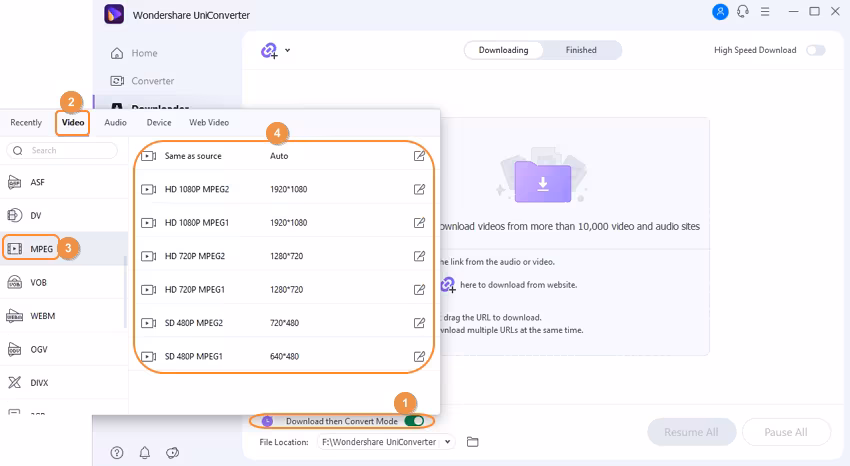This screenshot has height=466, width=850.
Task: Click the paste URL link icon
Action: [269, 51]
